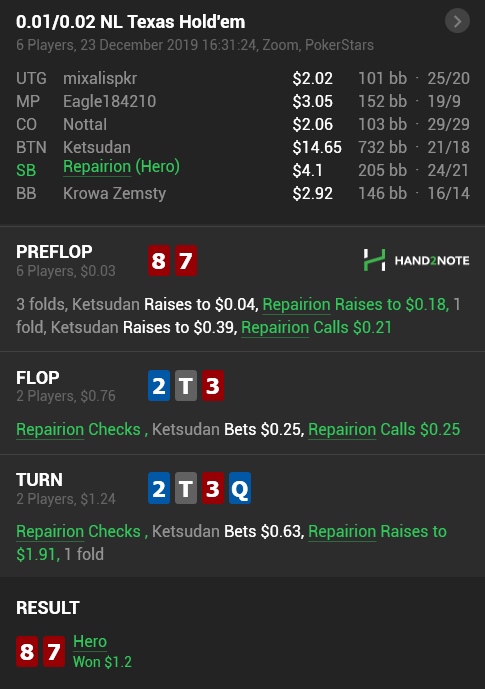Click the gray T card on the flop
Image resolution: width=485 pixels, height=689 pixels.
pos(186,386)
